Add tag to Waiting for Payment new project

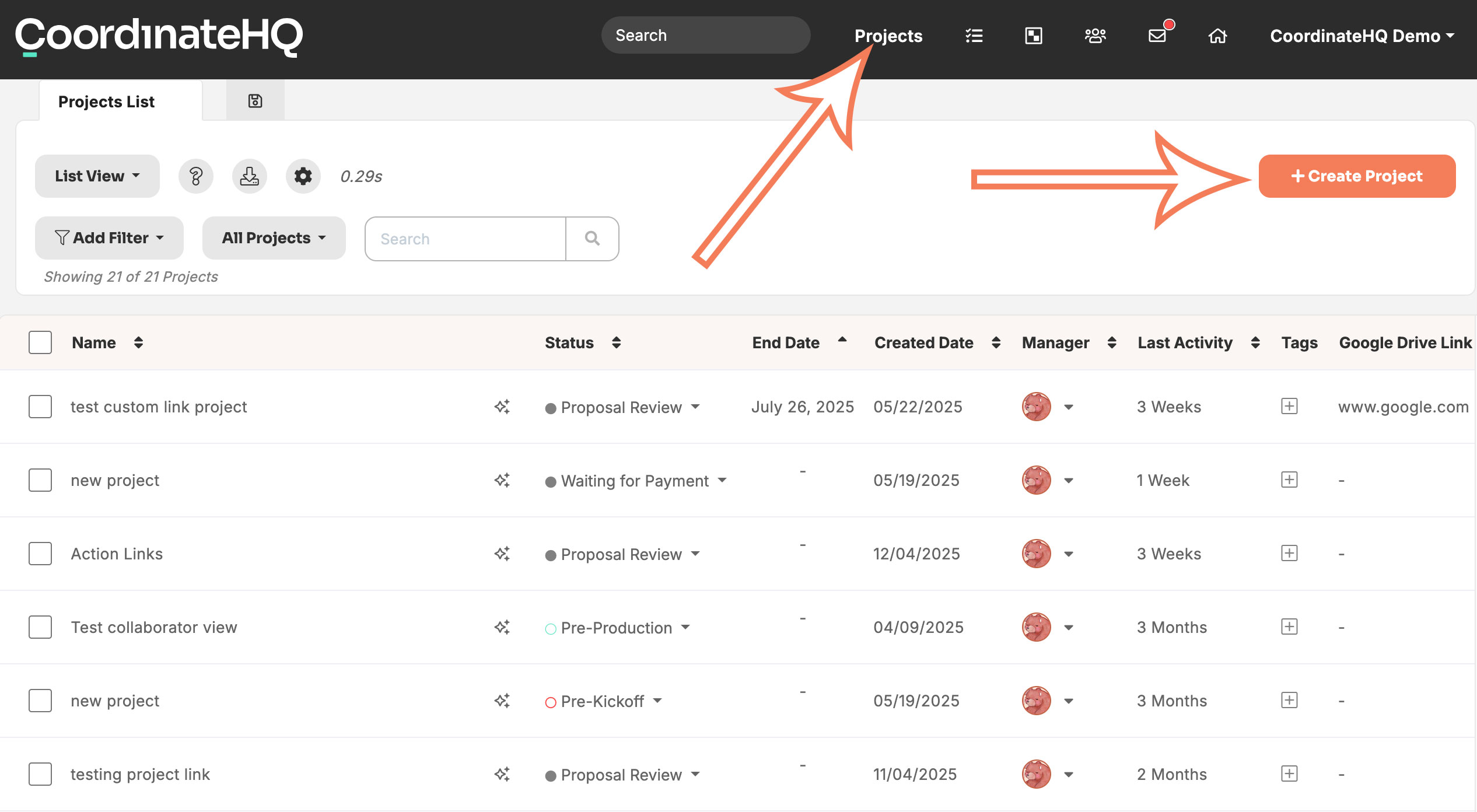tap(1289, 480)
